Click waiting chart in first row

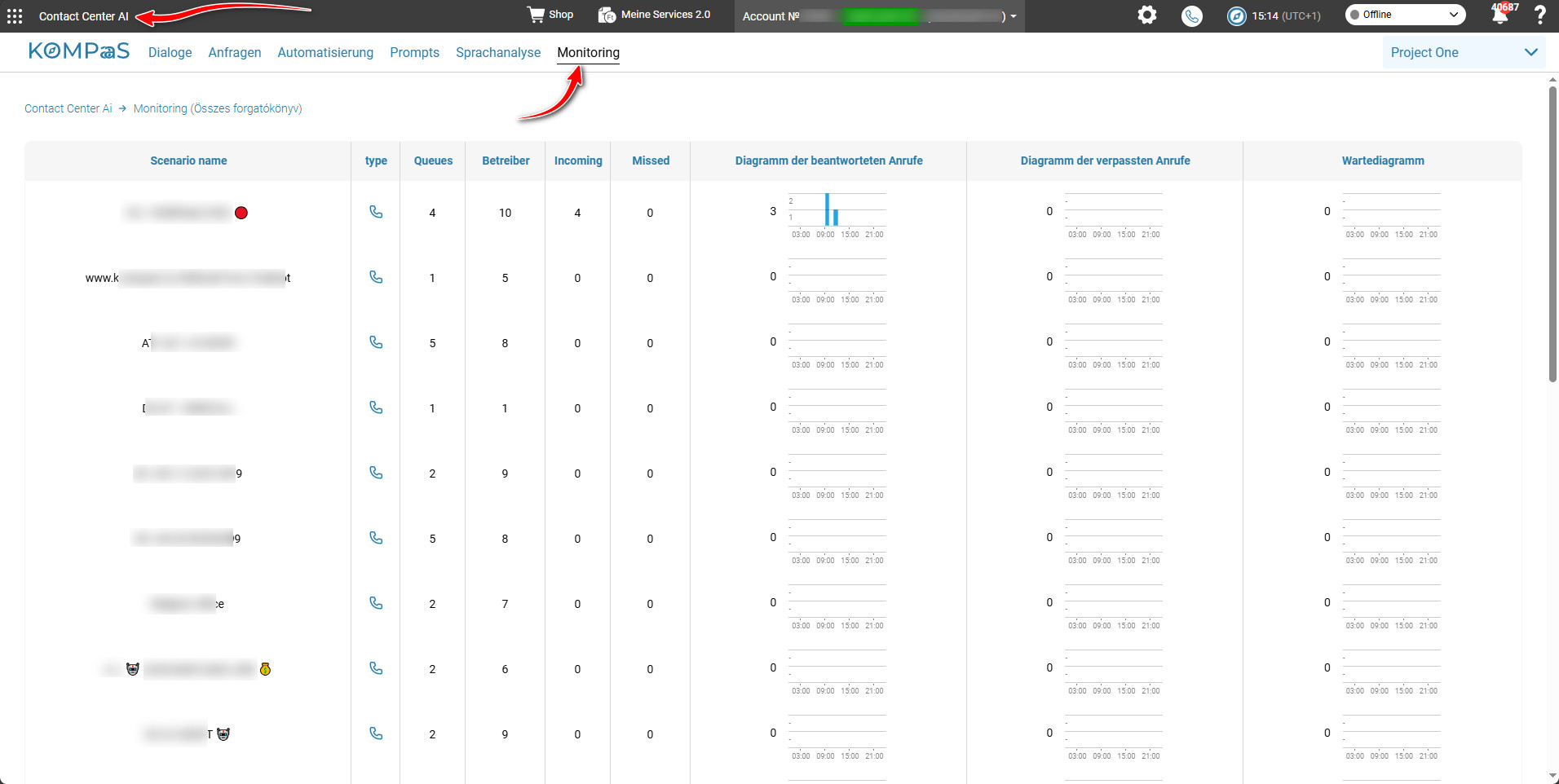click(x=1391, y=215)
